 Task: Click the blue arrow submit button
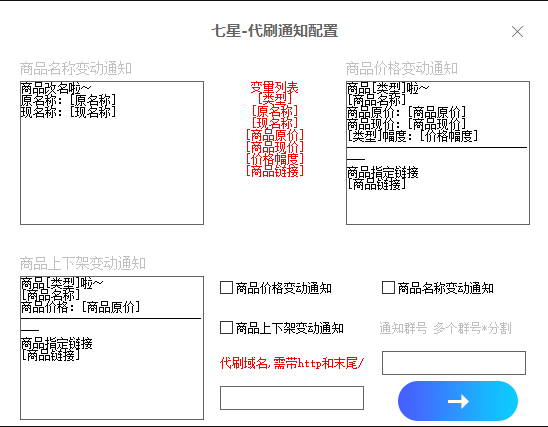(x=457, y=401)
